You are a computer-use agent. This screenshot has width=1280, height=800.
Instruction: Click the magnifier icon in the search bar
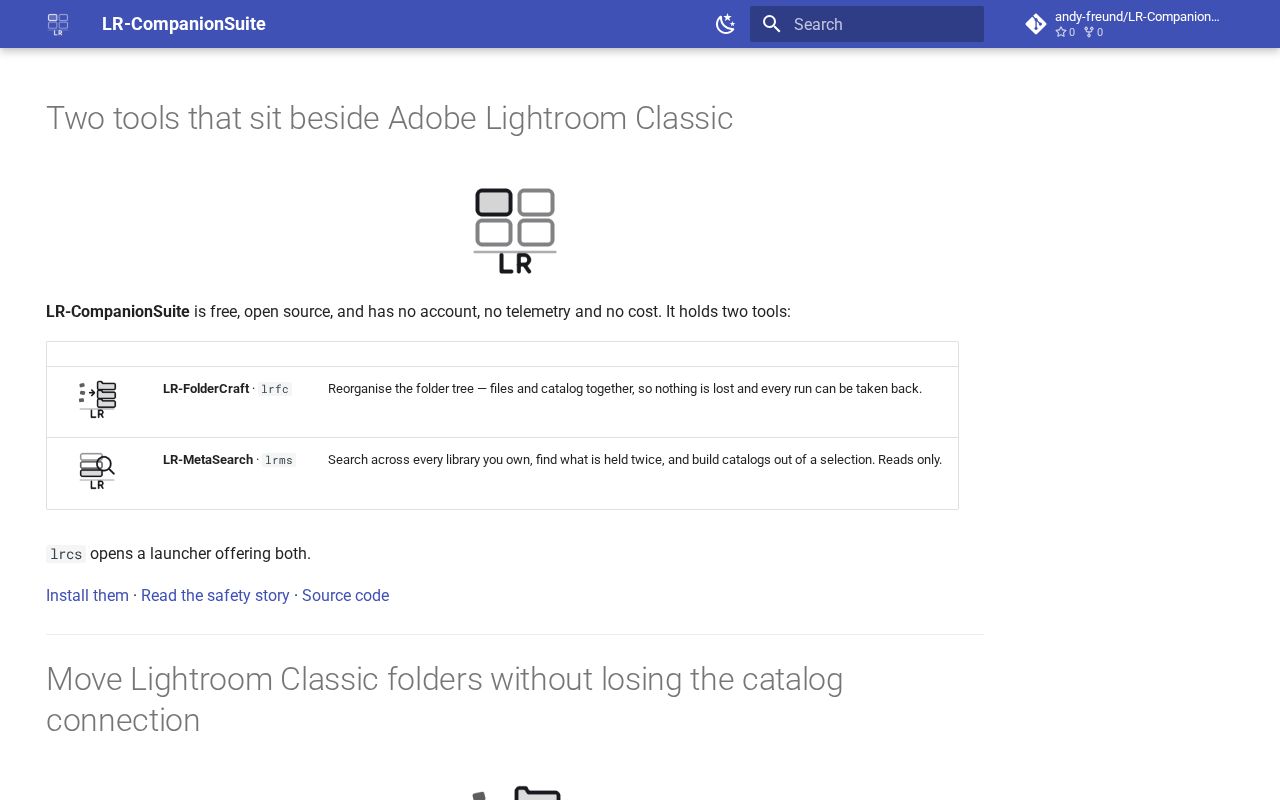(771, 24)
